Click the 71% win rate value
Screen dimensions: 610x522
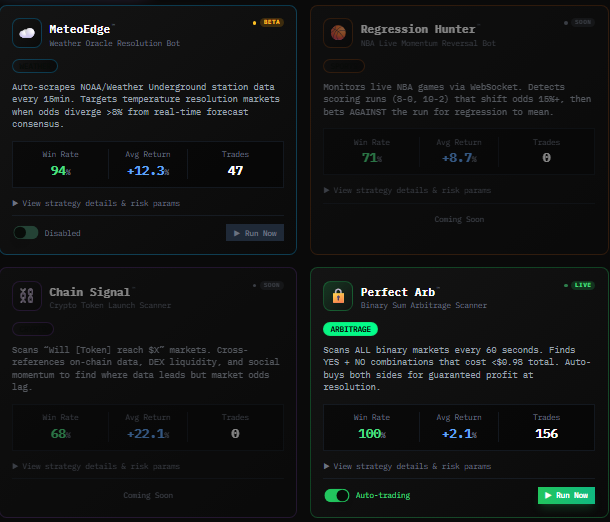tap(372, 158)
